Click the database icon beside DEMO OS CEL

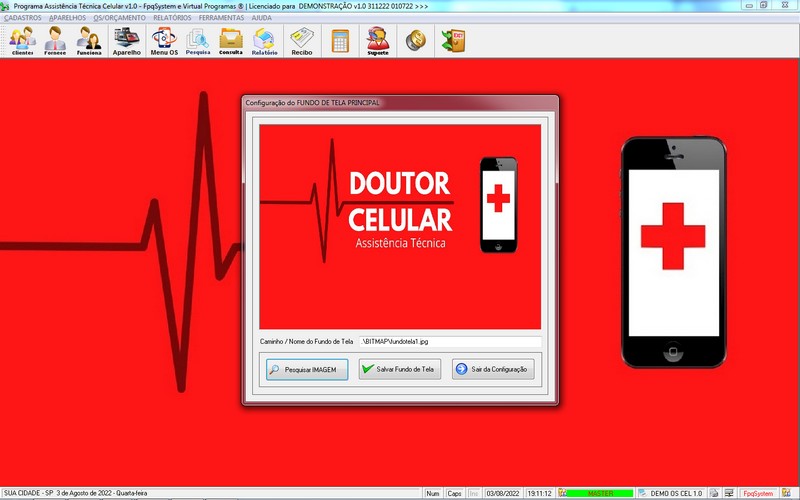(642, 493)
